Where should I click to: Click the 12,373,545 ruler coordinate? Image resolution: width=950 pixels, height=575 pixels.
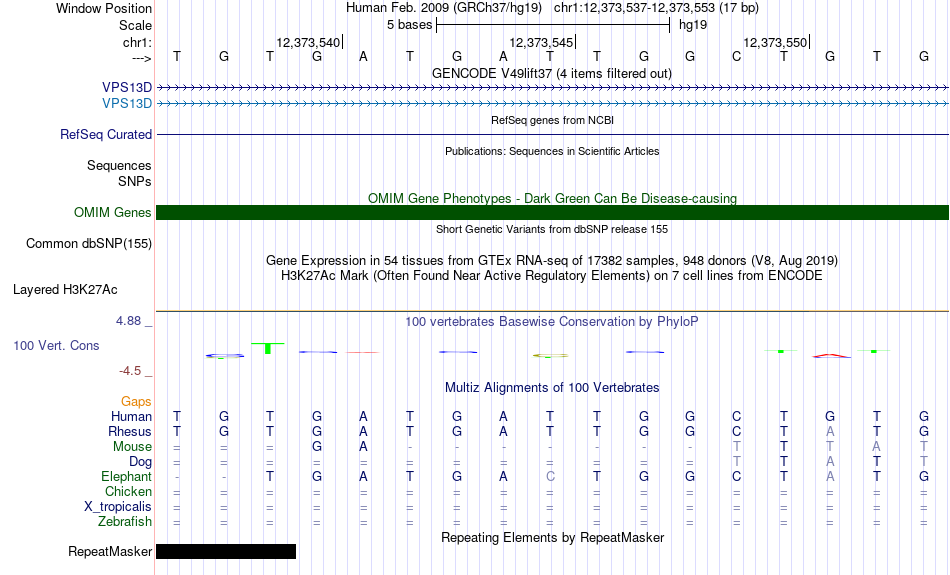542,42
